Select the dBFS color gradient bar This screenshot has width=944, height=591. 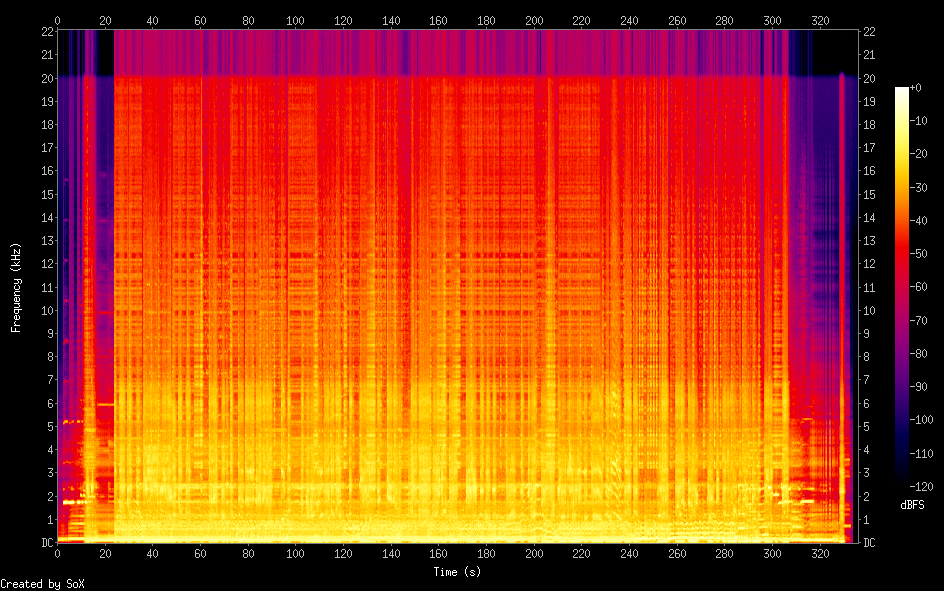click(x=901, y=287)
